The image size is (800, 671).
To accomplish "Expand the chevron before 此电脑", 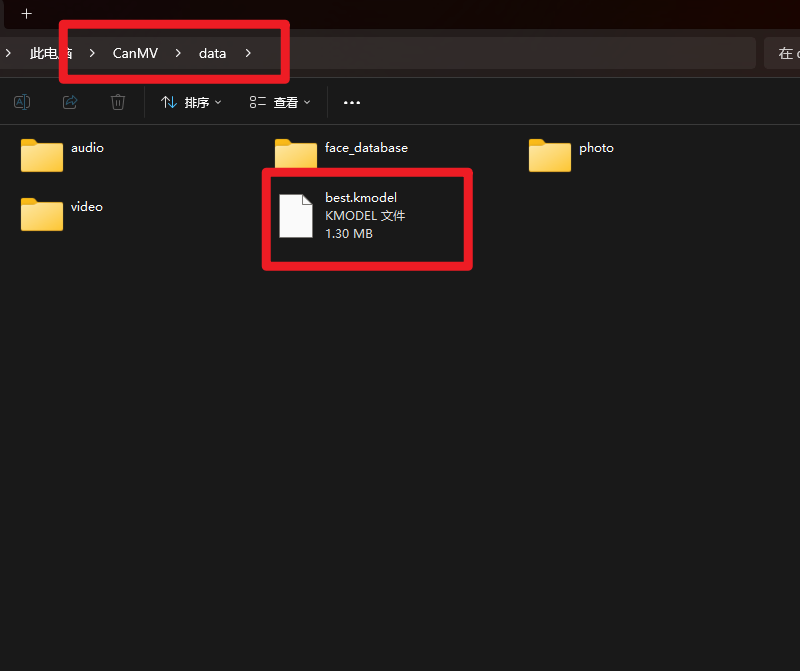I will [8, 53].
